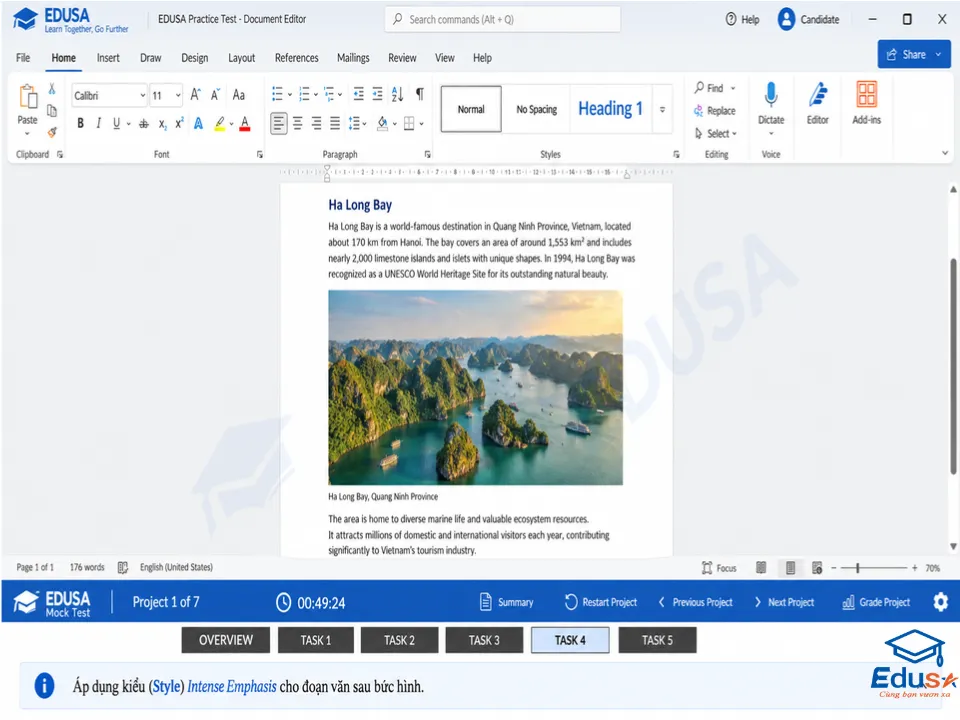Click the Search commands field
Screen dimensions: 960x720
tap(503, 20)
